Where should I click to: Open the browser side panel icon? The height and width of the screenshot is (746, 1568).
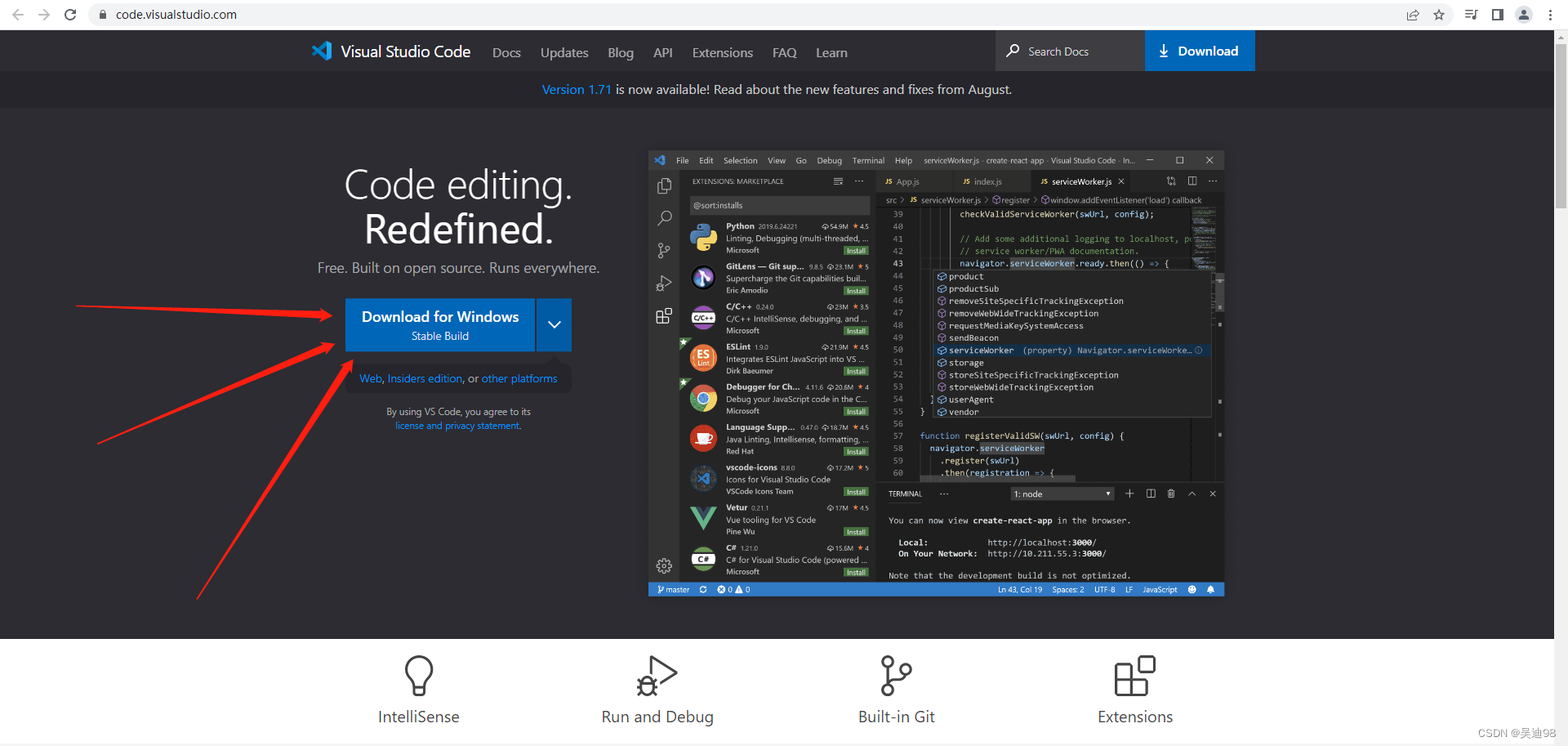(1498, 15)
